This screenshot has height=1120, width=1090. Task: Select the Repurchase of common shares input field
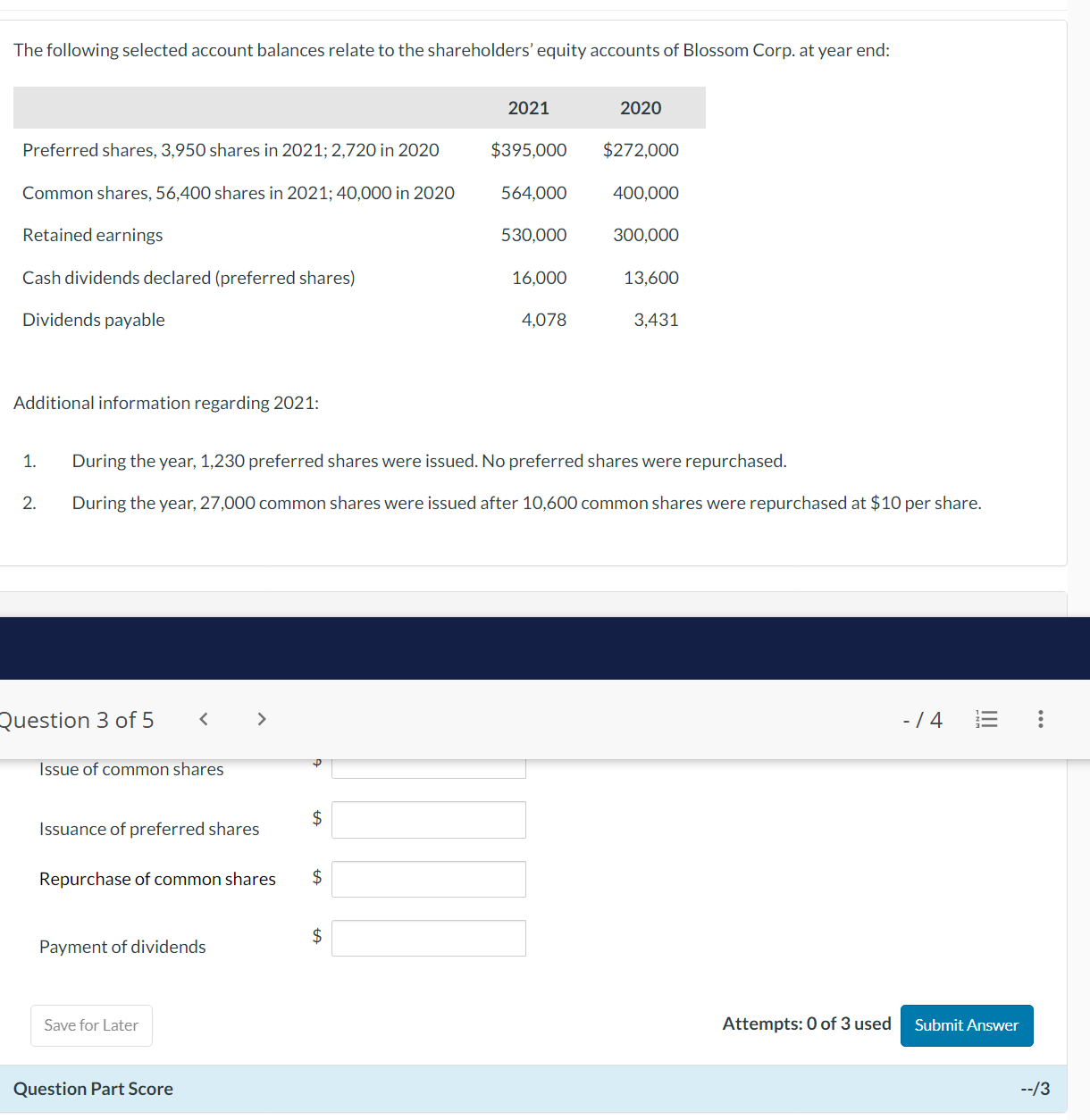click(x=428, y=879)
